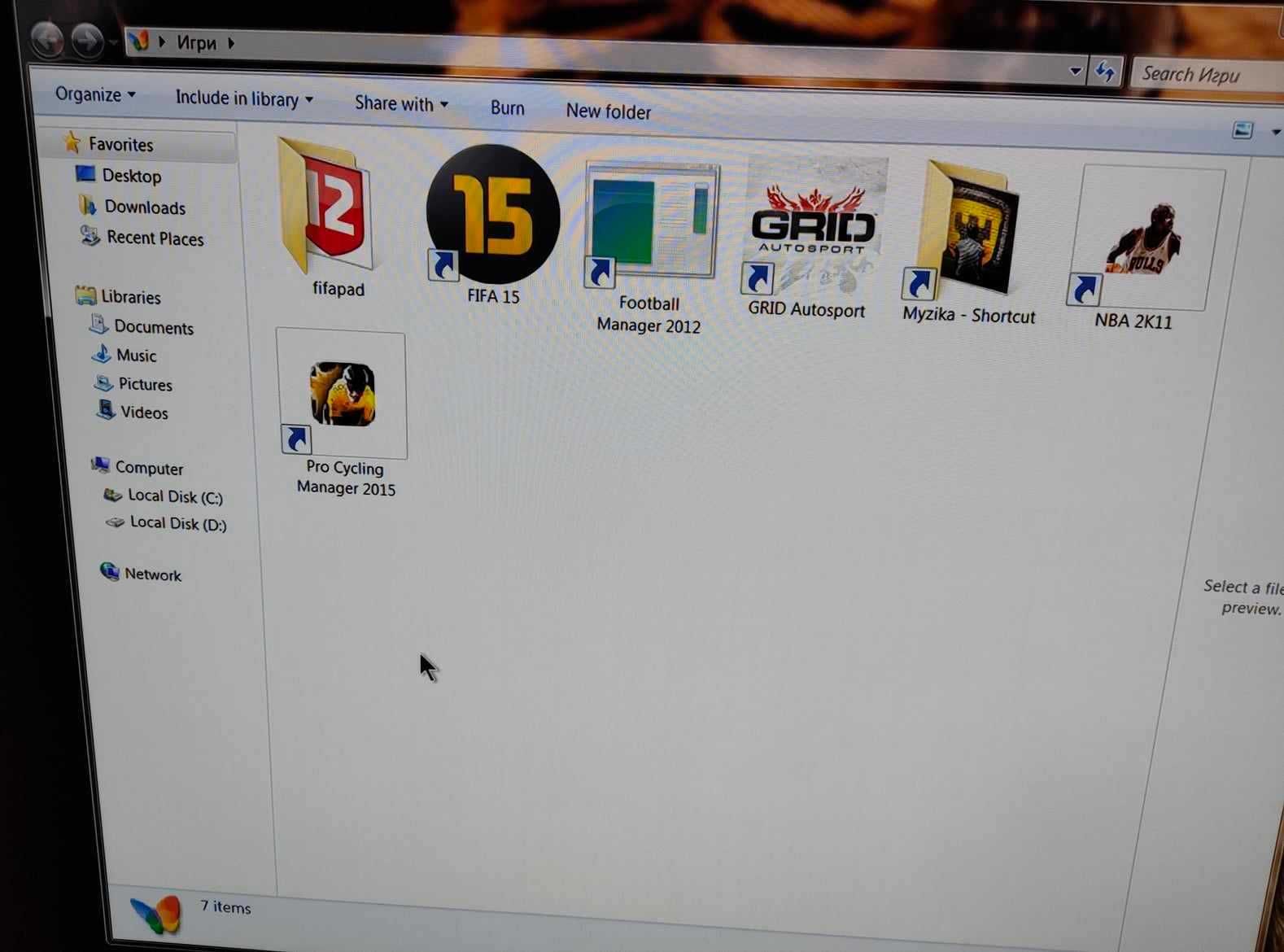This screenshot has width=1284, height=952.
Task: Select the Pictures label under Libraries
Action: pyautogui.click(x=145, y=384)
